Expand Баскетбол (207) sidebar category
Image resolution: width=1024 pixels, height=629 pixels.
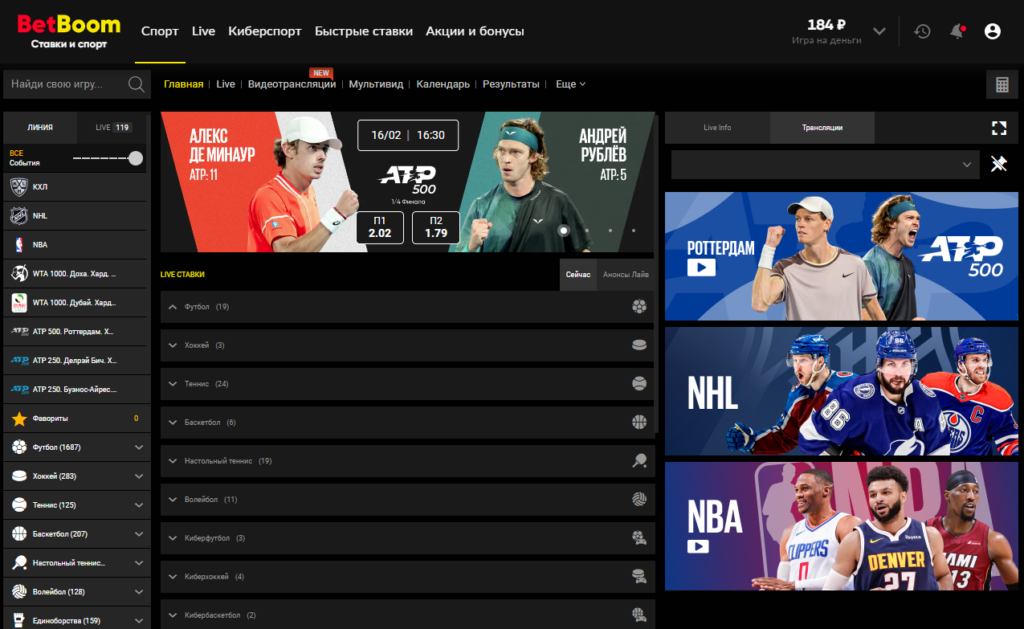138,534
